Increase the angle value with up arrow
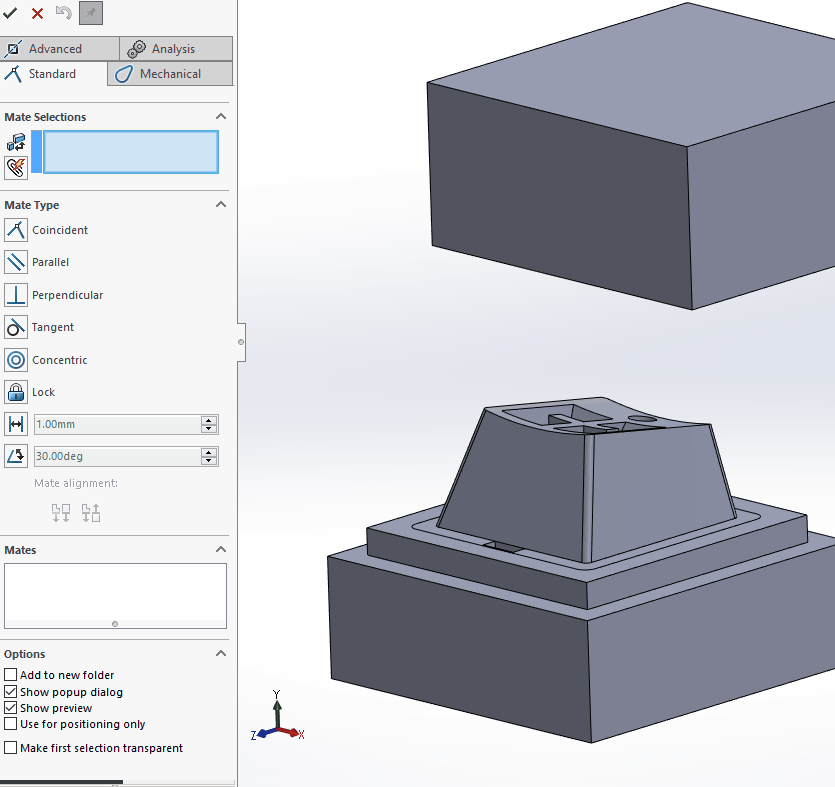 209,452
